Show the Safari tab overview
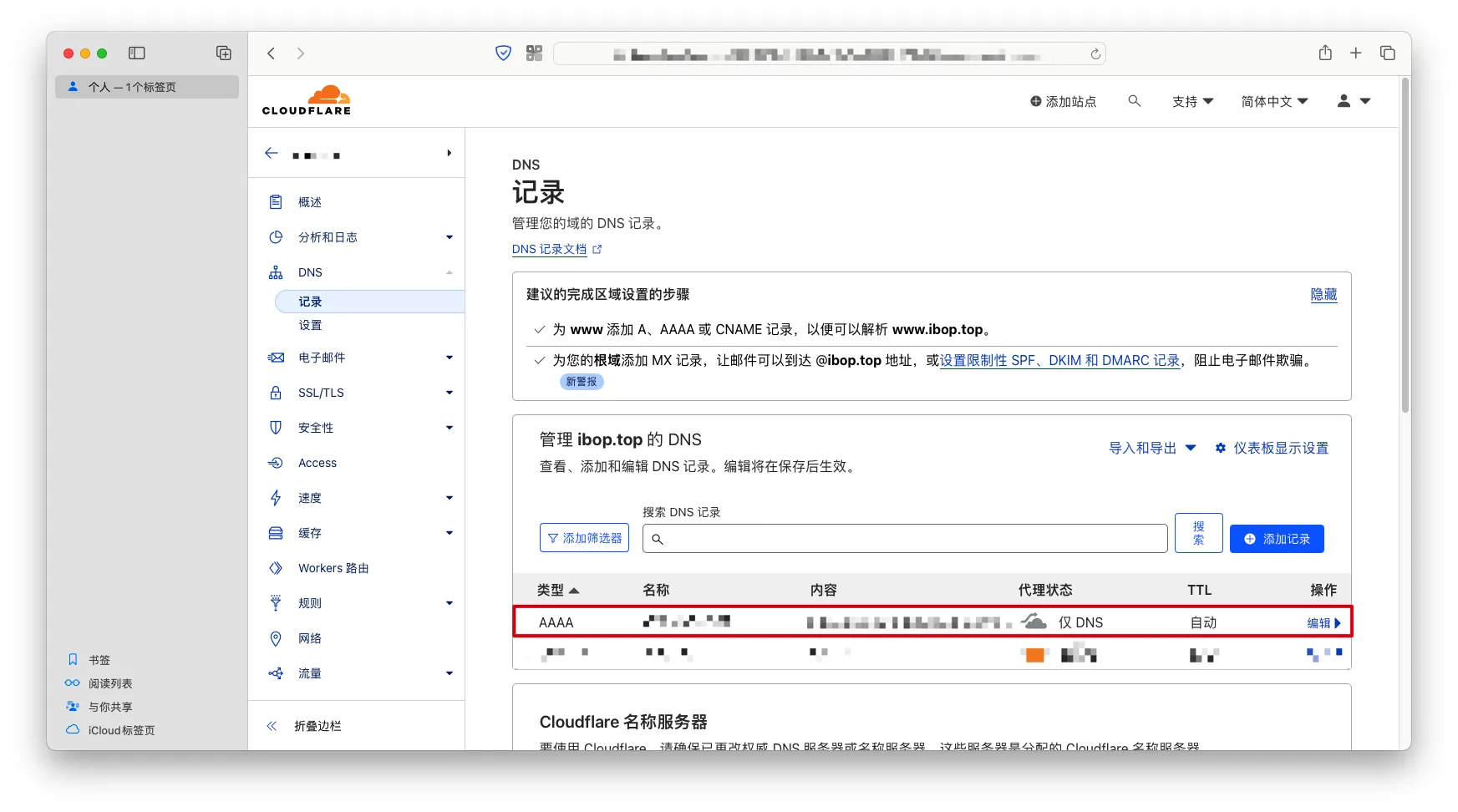Viewport: 1458px width, 812px height. pos(1388,53)
